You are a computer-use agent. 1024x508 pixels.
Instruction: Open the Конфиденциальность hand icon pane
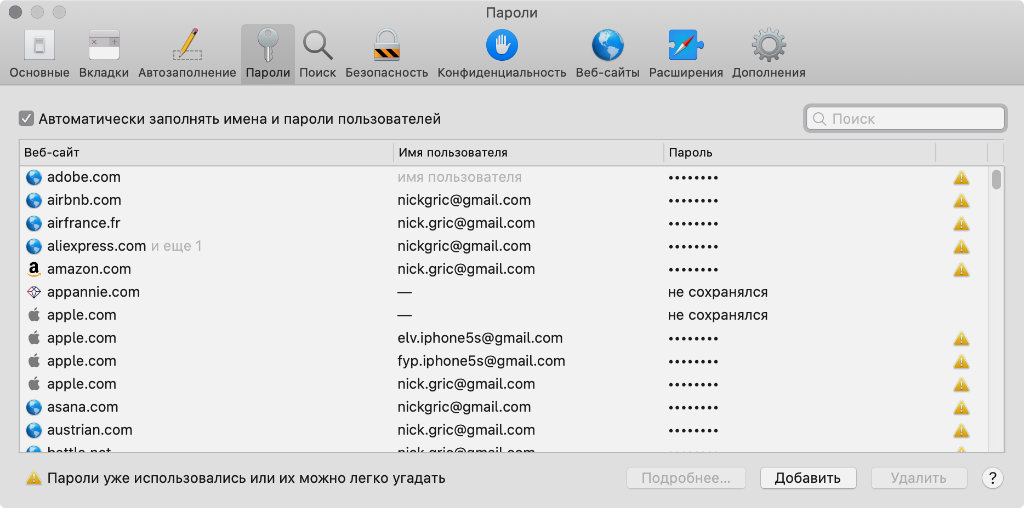click(x=501, y=53)
